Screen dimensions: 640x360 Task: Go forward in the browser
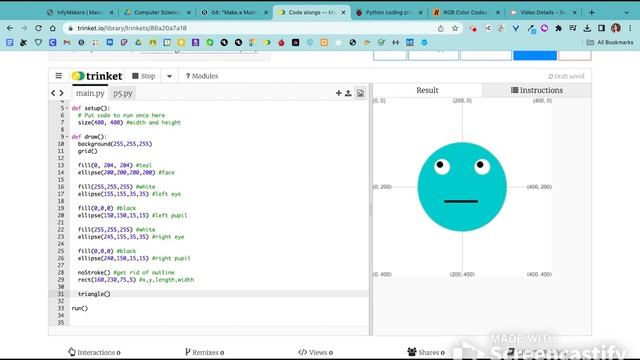tap(24, 28)
